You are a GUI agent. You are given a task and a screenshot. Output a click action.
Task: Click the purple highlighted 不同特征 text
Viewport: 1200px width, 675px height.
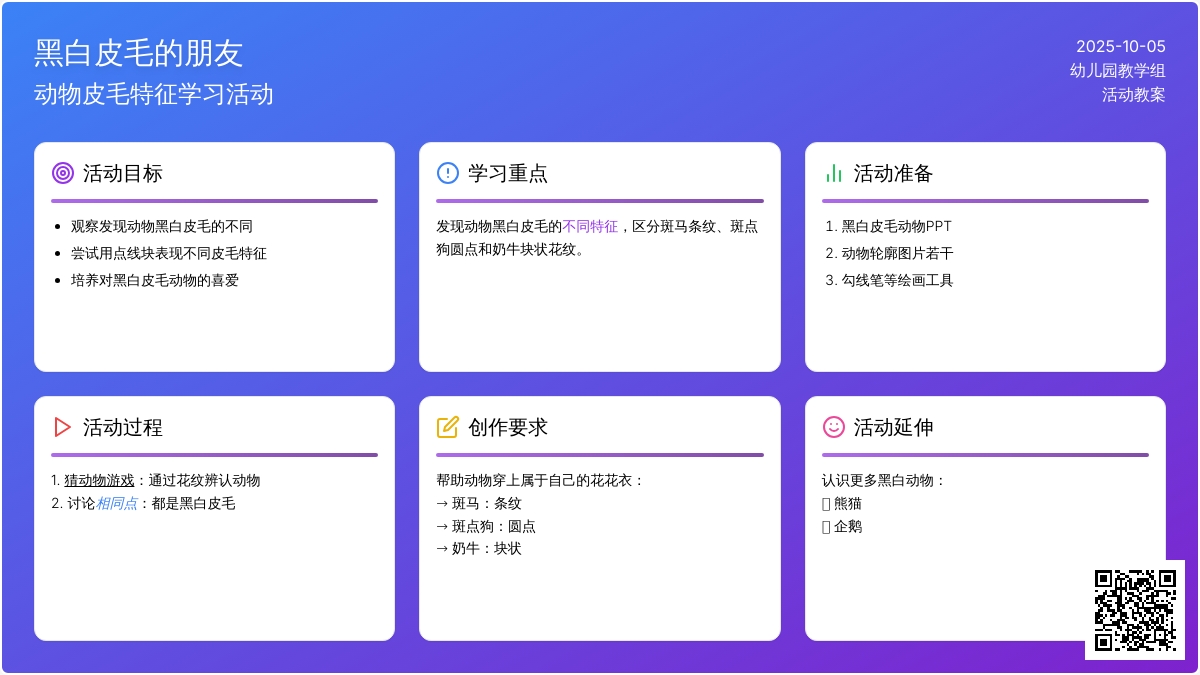(x=590, y=227)
